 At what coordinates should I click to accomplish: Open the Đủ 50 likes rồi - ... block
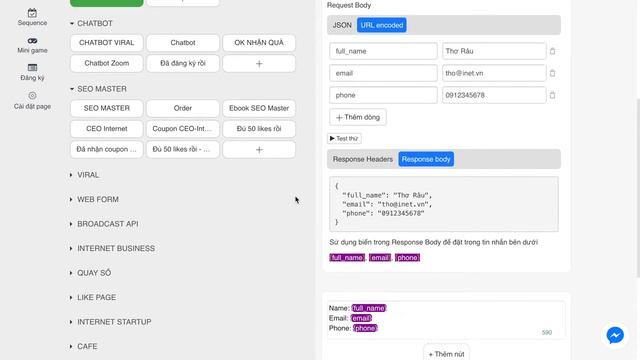183,149
